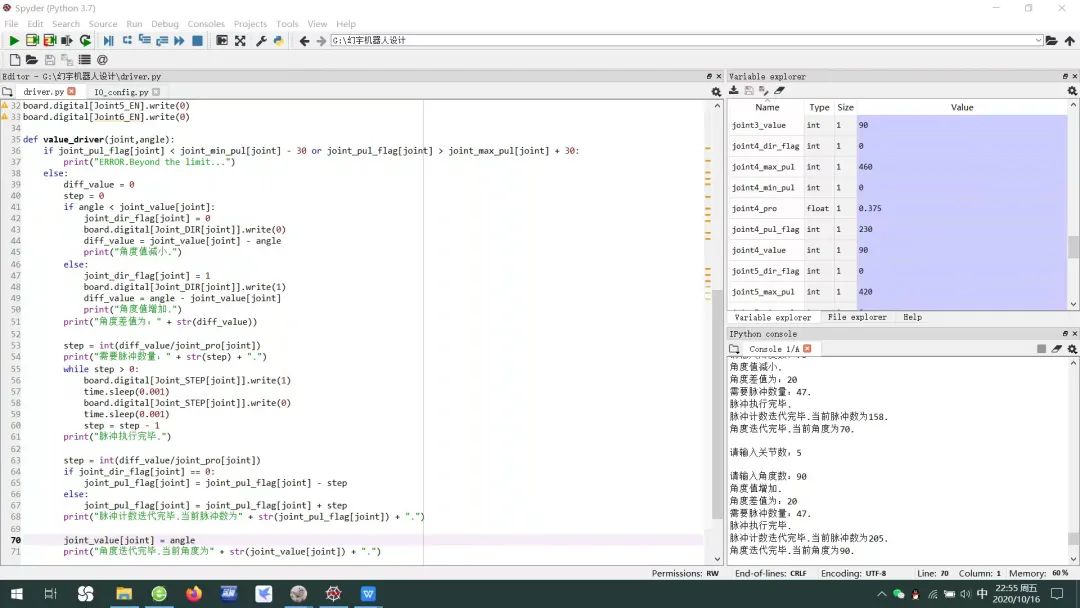
Task: Open IPython console options gear
Action: [x=1072, y=349]
